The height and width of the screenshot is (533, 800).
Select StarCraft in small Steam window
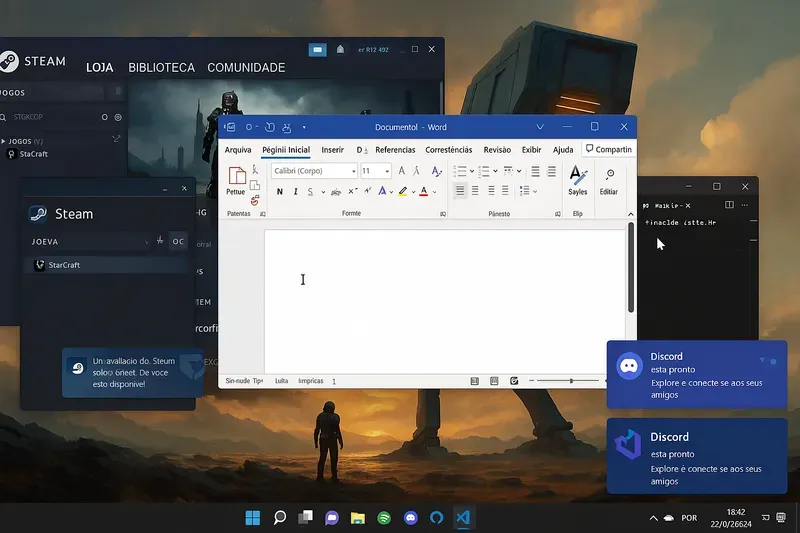tap(107, 265)
